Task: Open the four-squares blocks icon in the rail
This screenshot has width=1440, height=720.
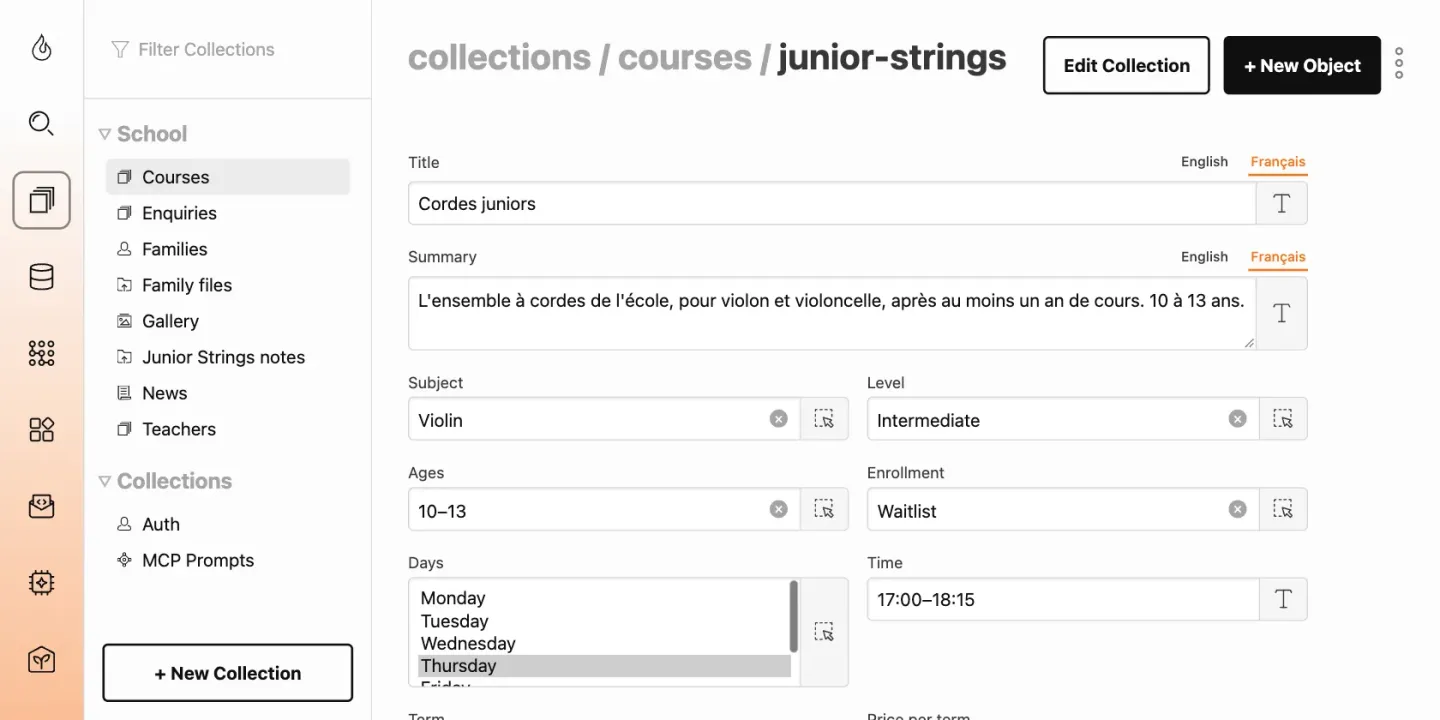Action: 41,430
